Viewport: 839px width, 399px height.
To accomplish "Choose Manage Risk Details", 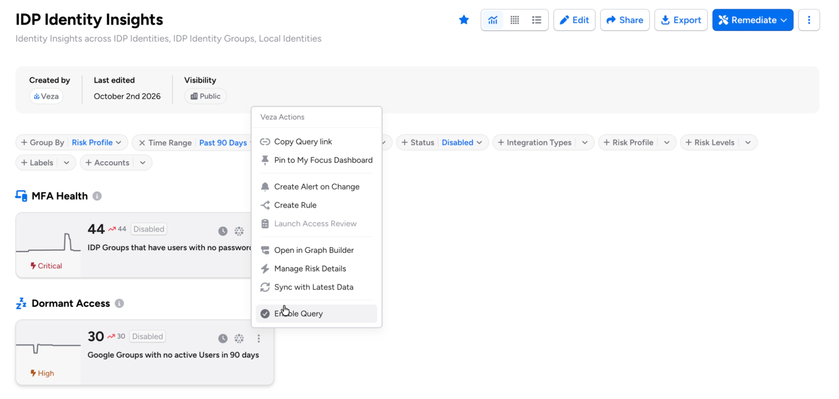I will [317, 268].
